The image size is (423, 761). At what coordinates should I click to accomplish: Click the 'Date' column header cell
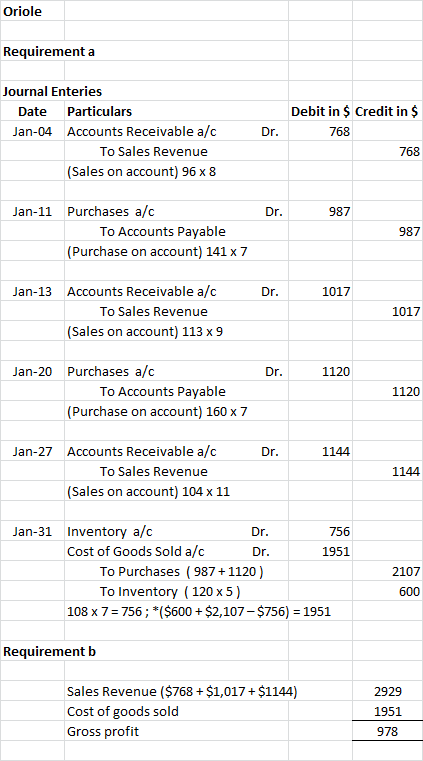(32, 111)
